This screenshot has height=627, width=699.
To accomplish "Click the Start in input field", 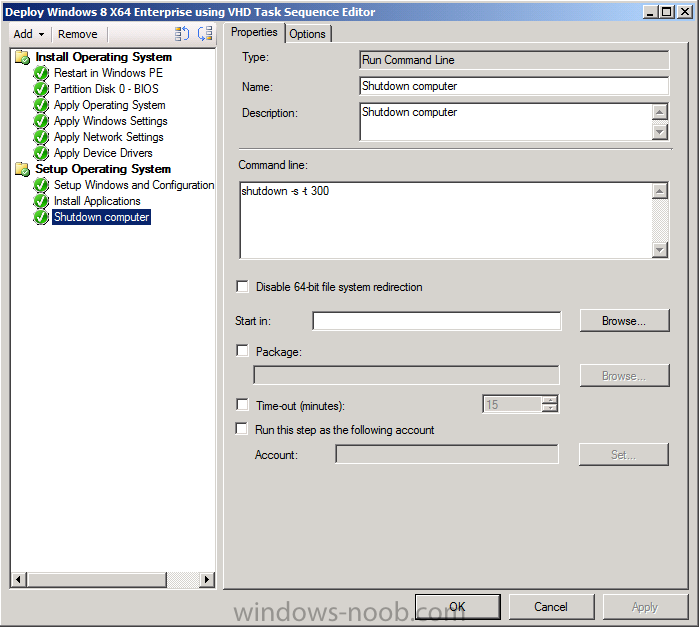I will 437,321.
